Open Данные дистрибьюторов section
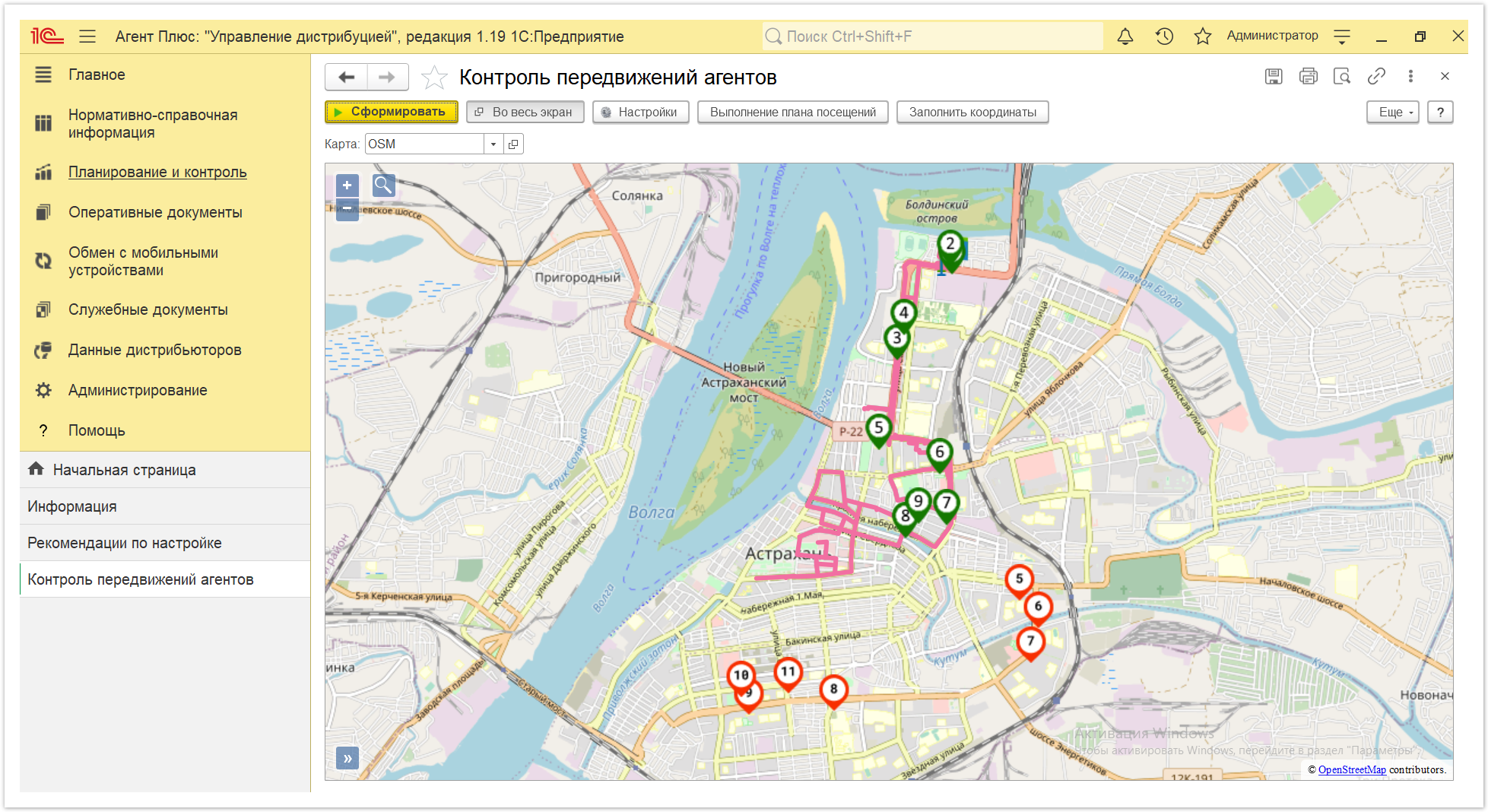 point(165,350)
